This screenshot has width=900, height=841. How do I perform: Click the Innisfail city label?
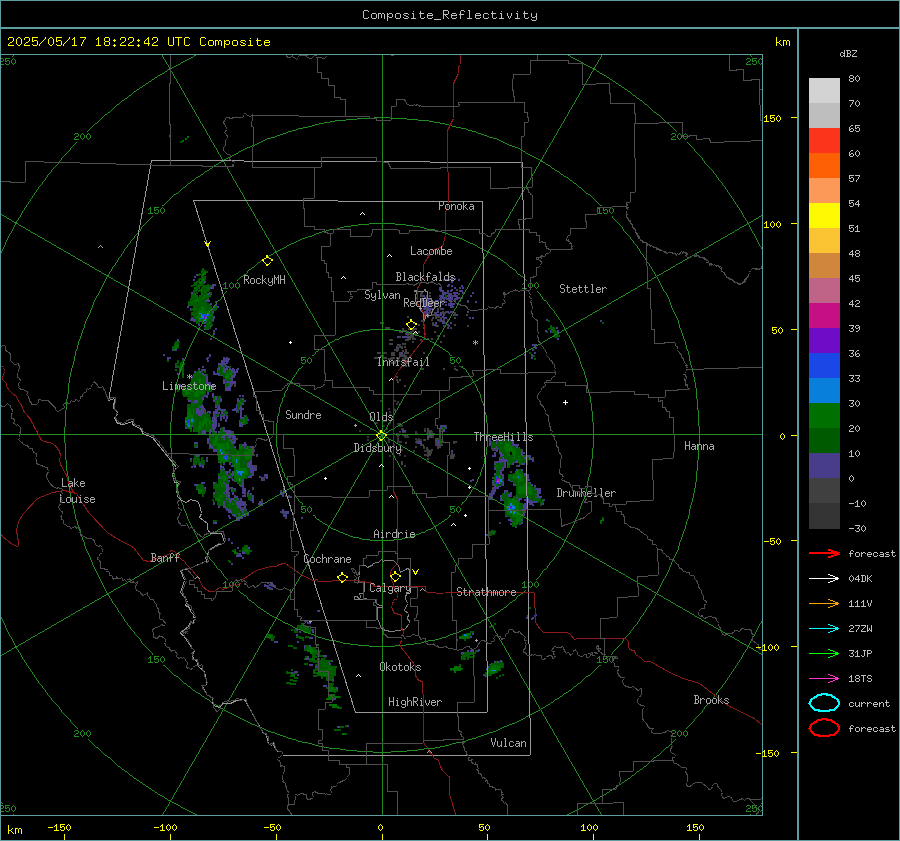tap(403, 362)
